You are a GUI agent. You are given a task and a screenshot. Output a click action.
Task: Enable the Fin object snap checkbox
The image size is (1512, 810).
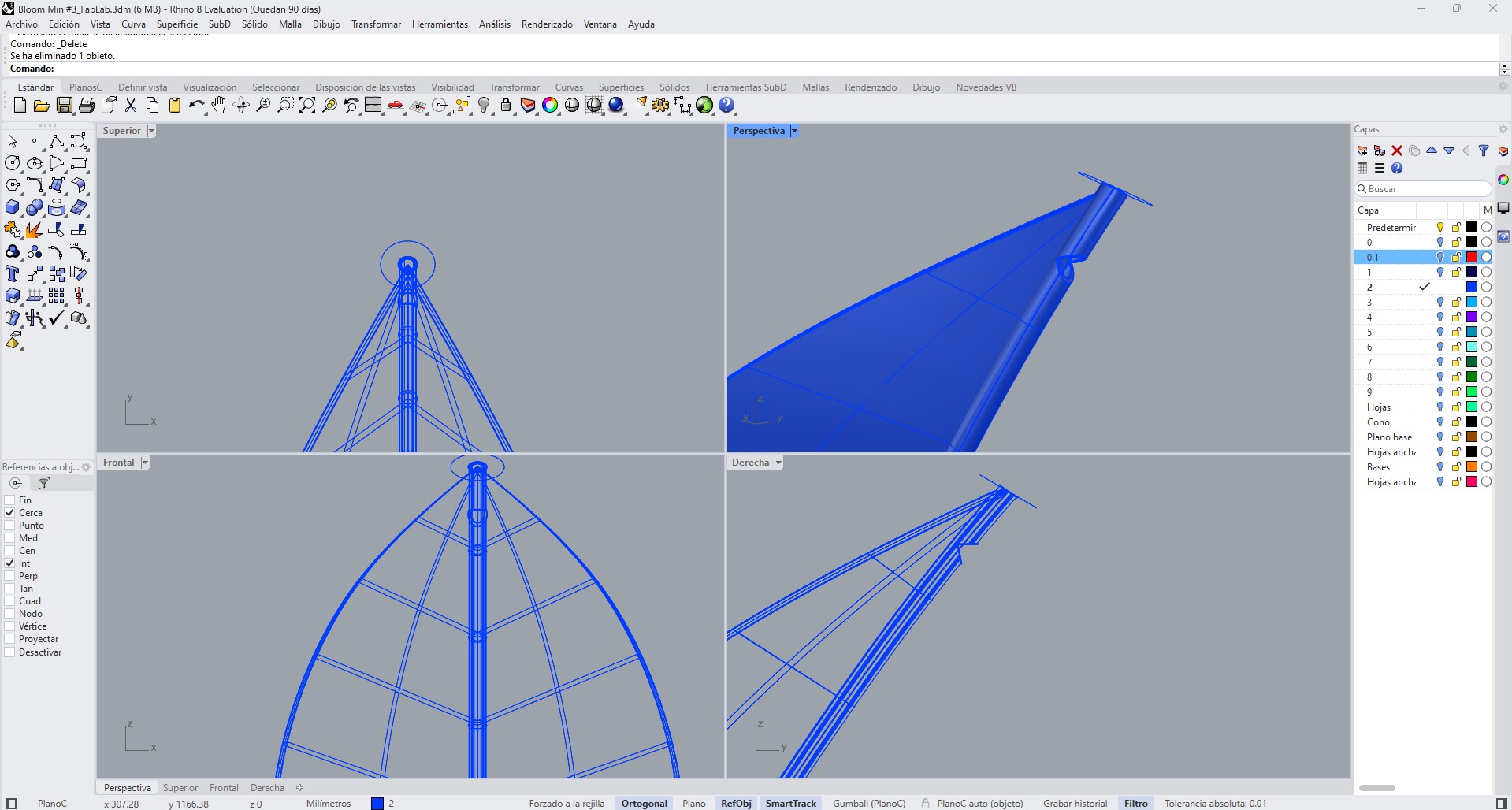tap(10, 500)
